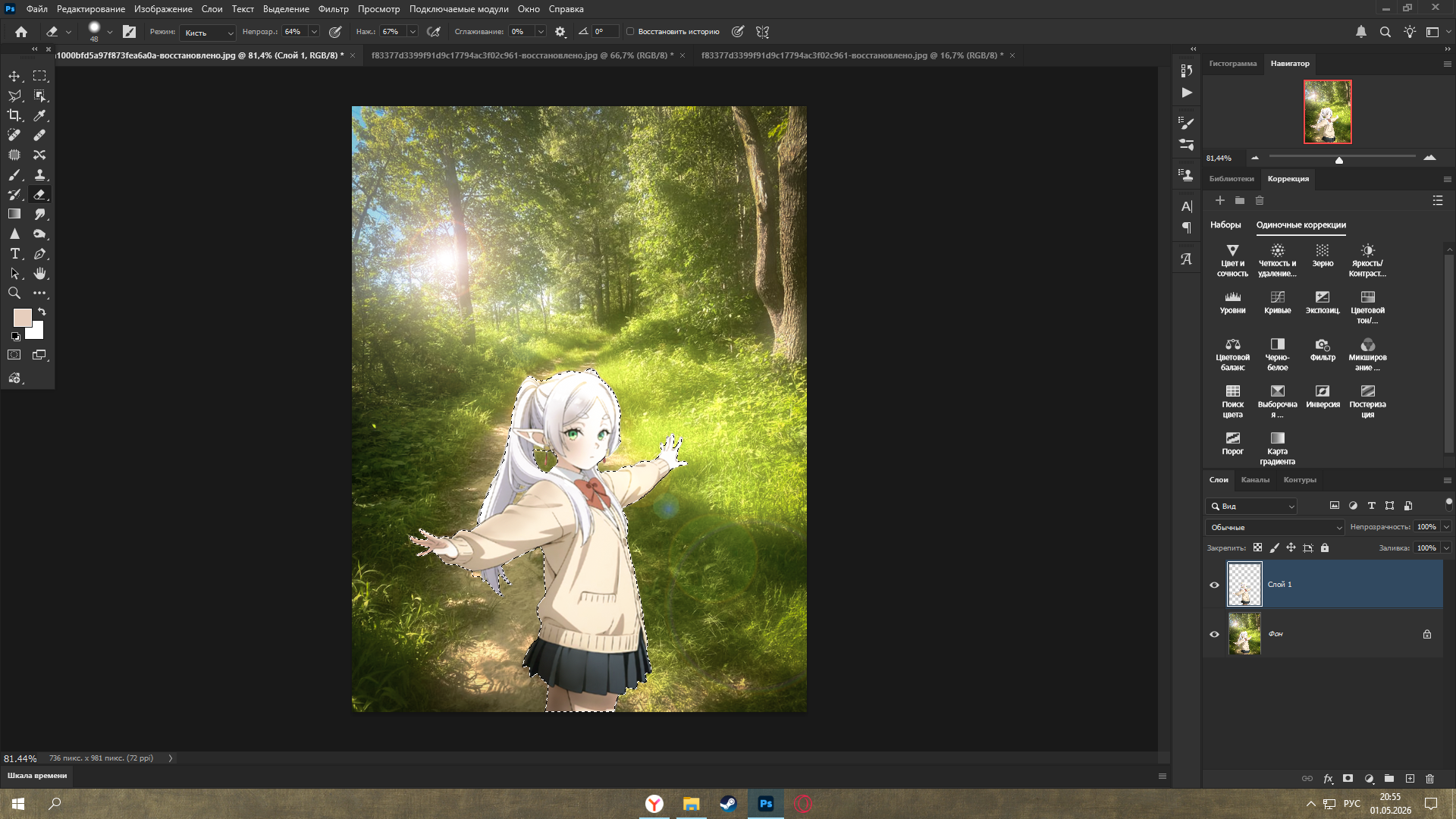Image resolution: width=1456 pixels, height=819 pixels.
Task: Switch to the Каналы tab
Action: [x=1255, y=479]
